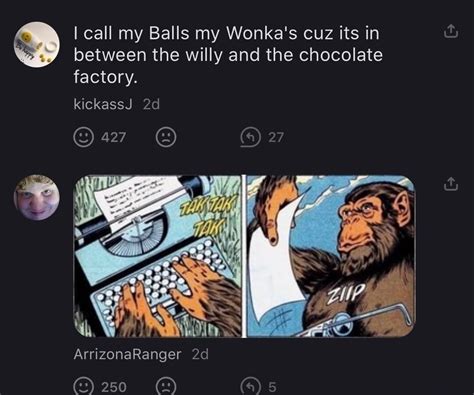Tap the 27 replies count

point(276,137)
